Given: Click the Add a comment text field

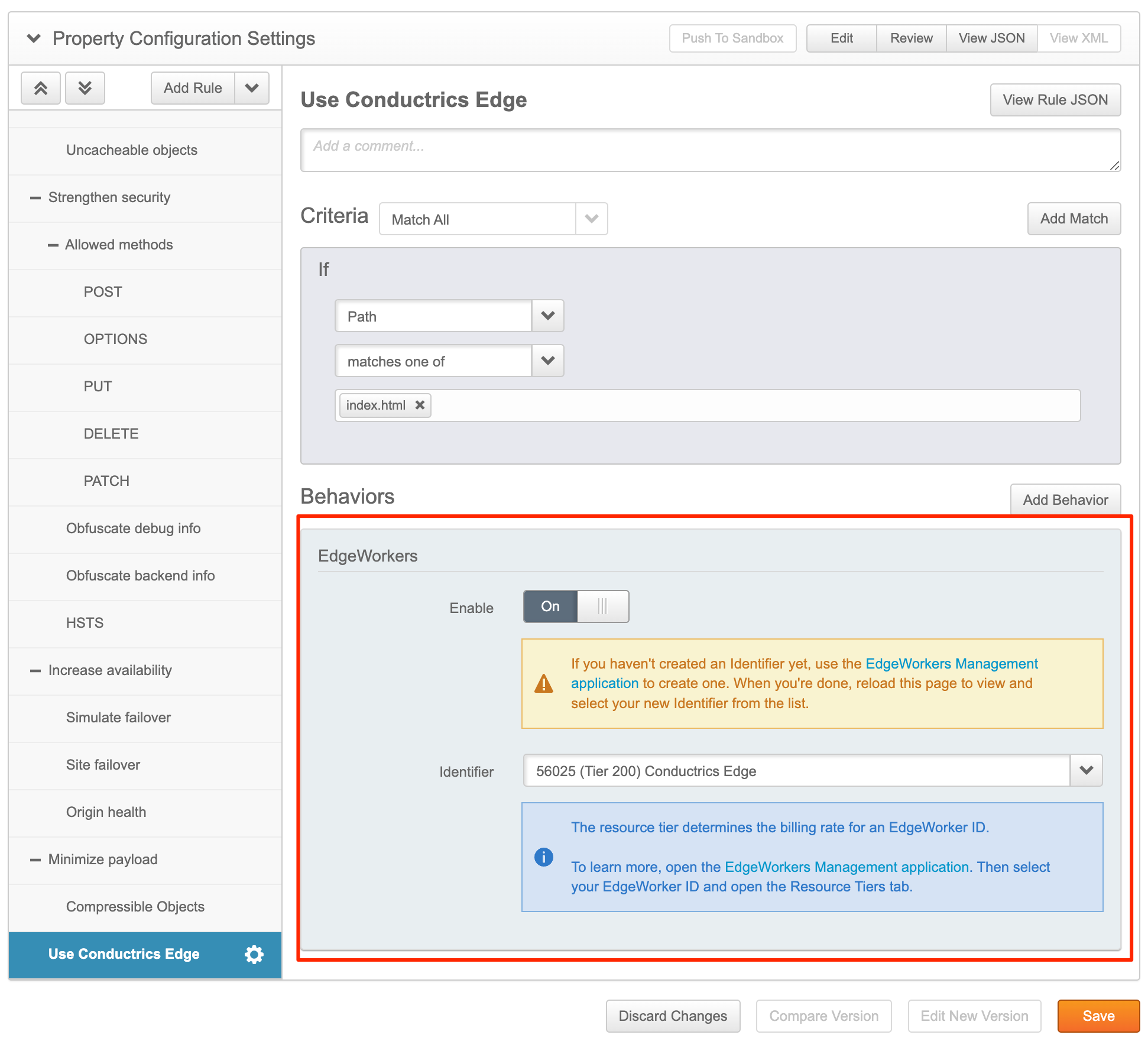Looking at the screenshot, I should 709,150.
